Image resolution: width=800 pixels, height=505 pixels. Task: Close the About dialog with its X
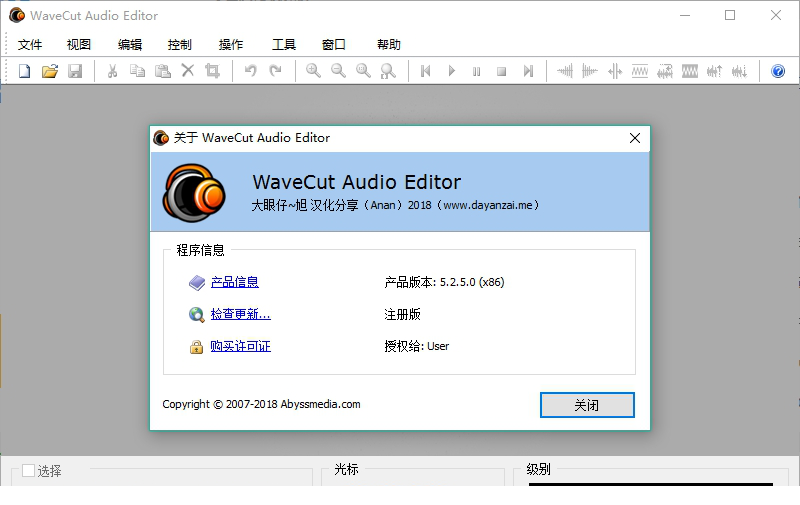(635, 138)
